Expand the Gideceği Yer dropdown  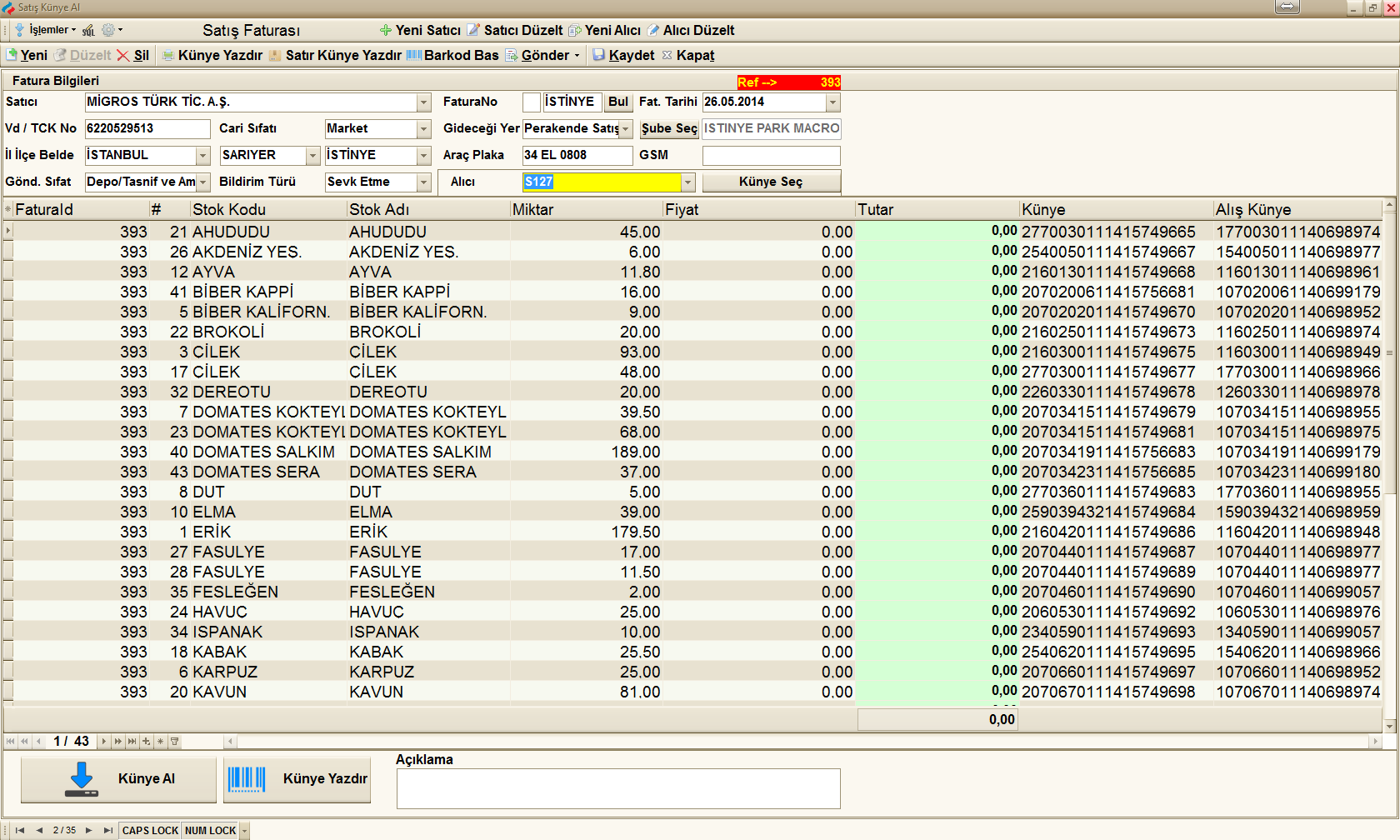625,129
